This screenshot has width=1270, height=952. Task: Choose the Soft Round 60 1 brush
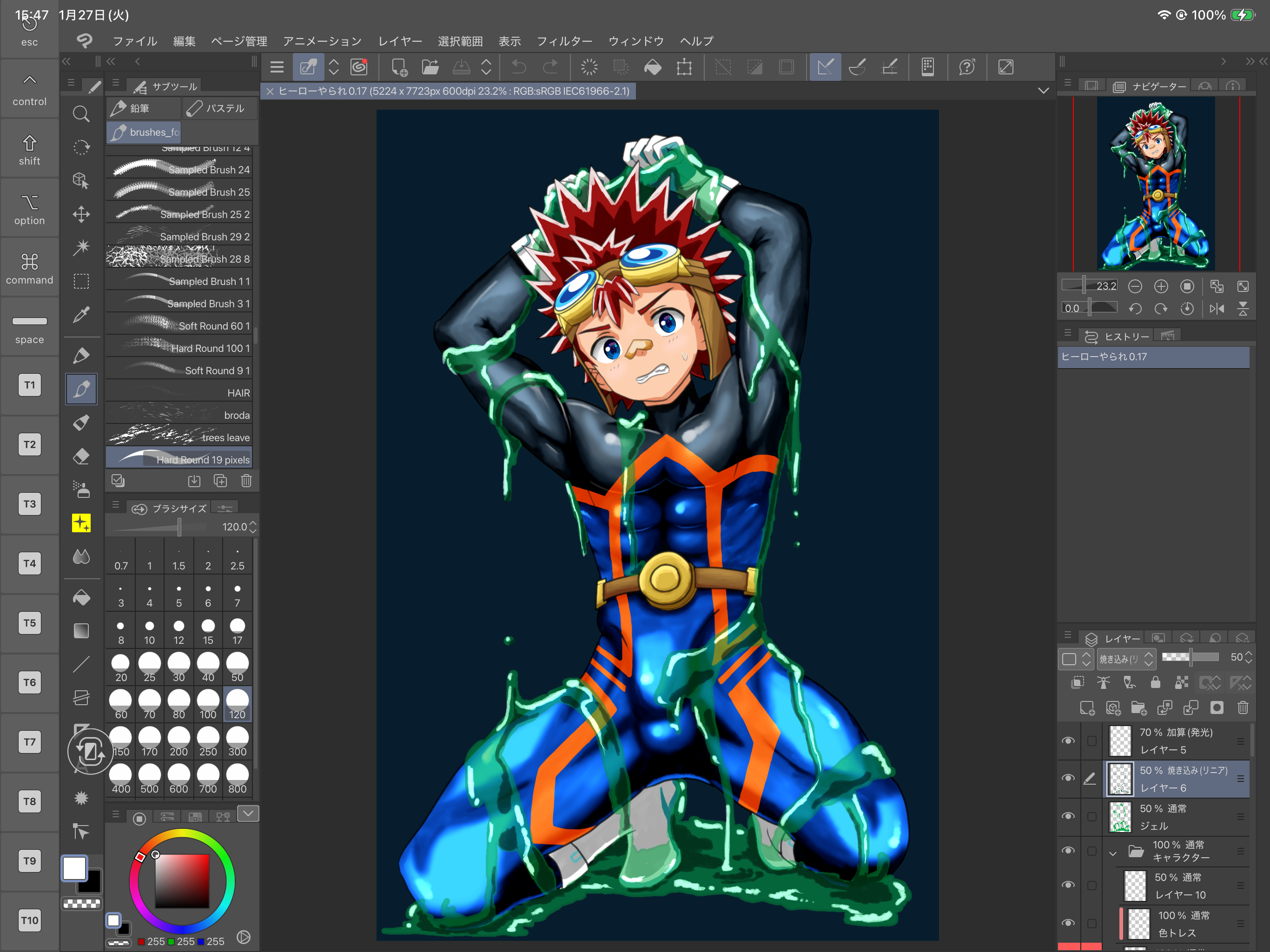[x=179, y=325]
